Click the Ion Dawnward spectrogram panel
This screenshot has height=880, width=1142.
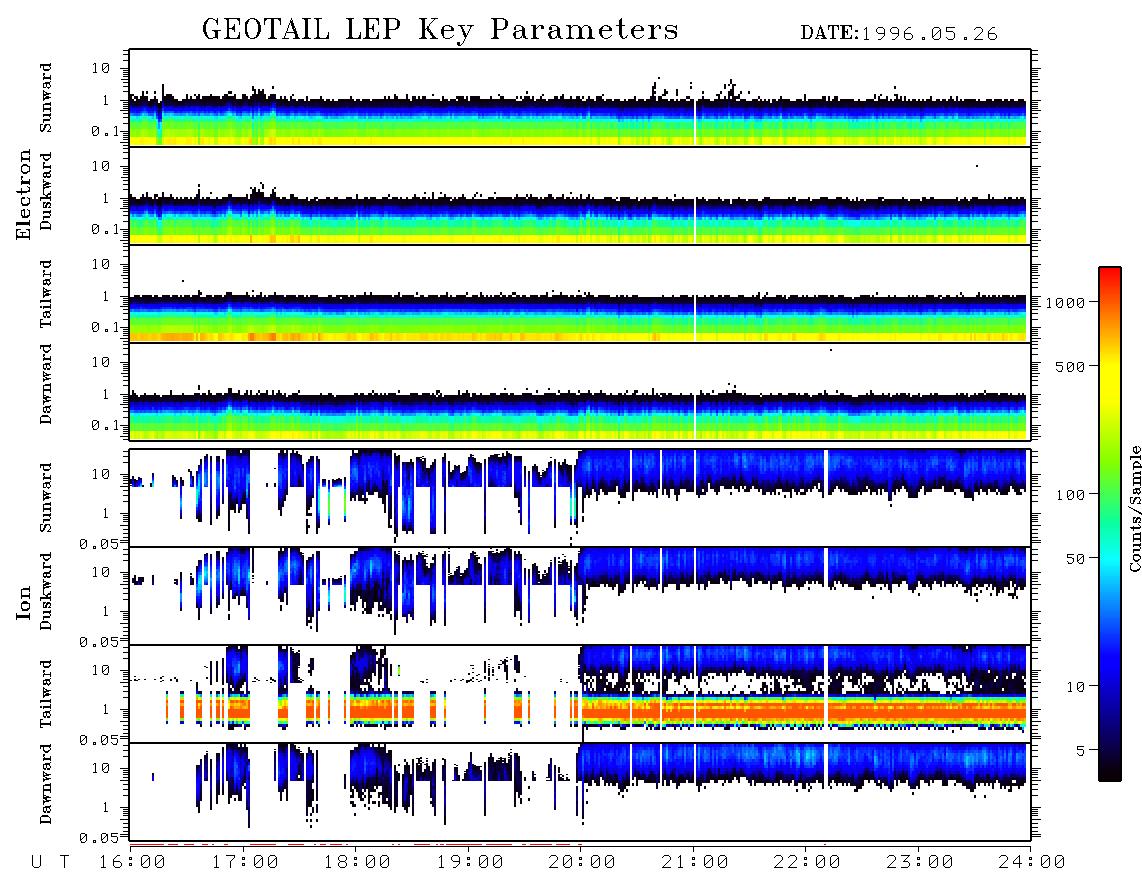(580, 791)
